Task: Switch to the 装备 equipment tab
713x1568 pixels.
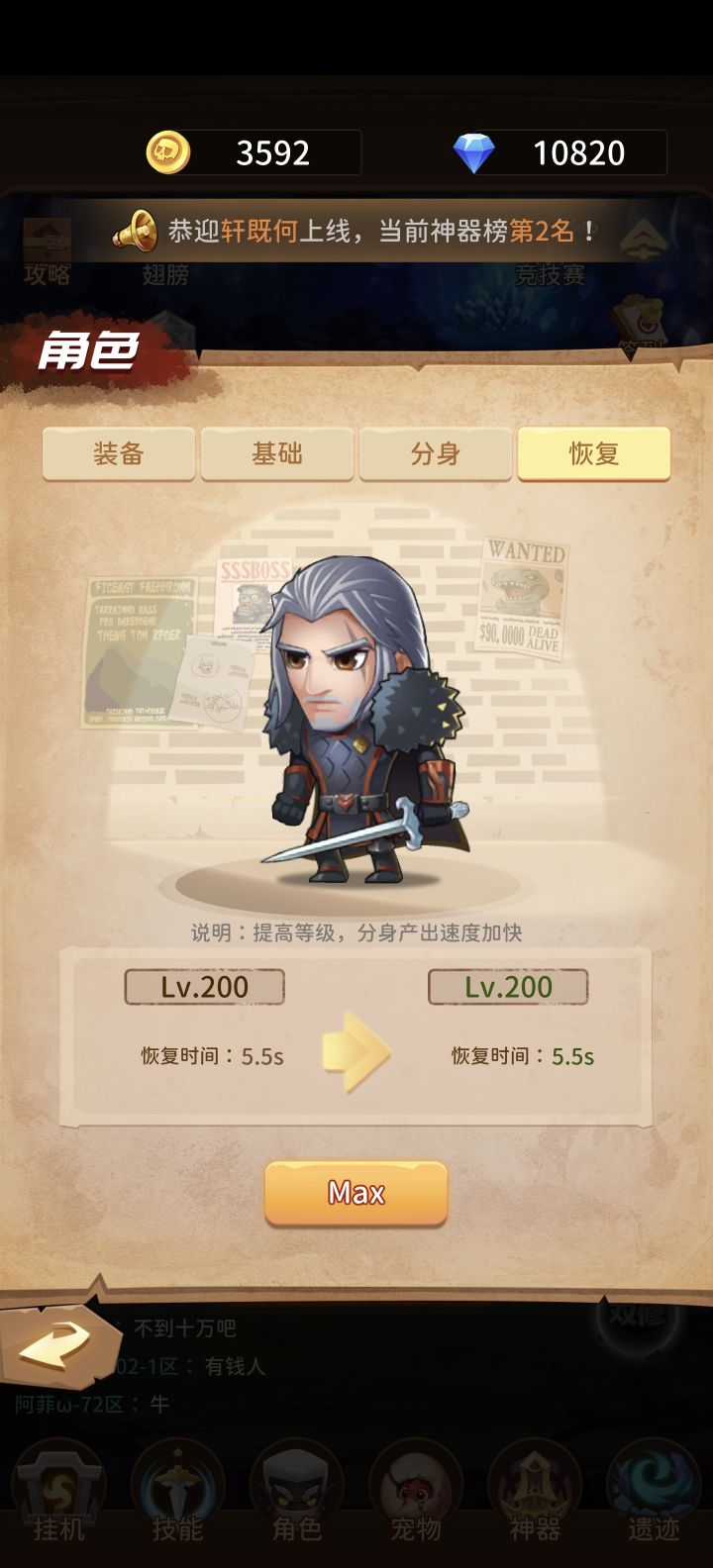Action: click(x=119, y=454)
